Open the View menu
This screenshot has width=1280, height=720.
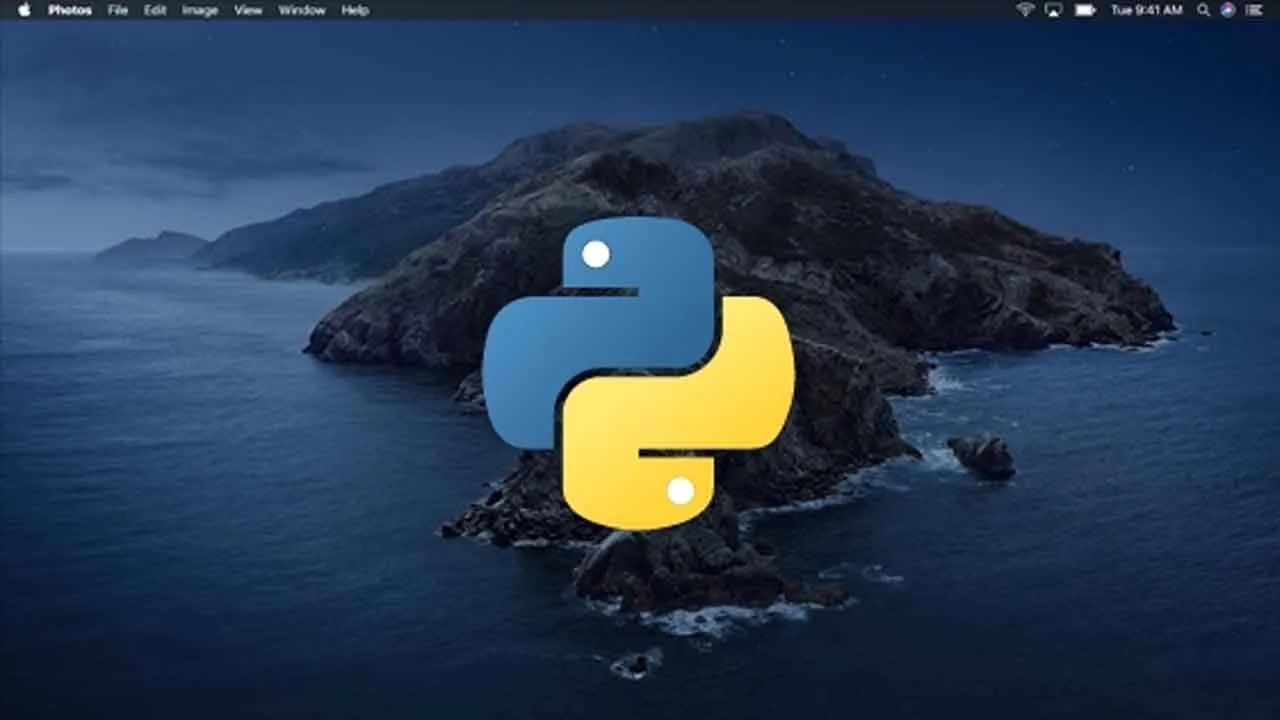click(248, 10)
